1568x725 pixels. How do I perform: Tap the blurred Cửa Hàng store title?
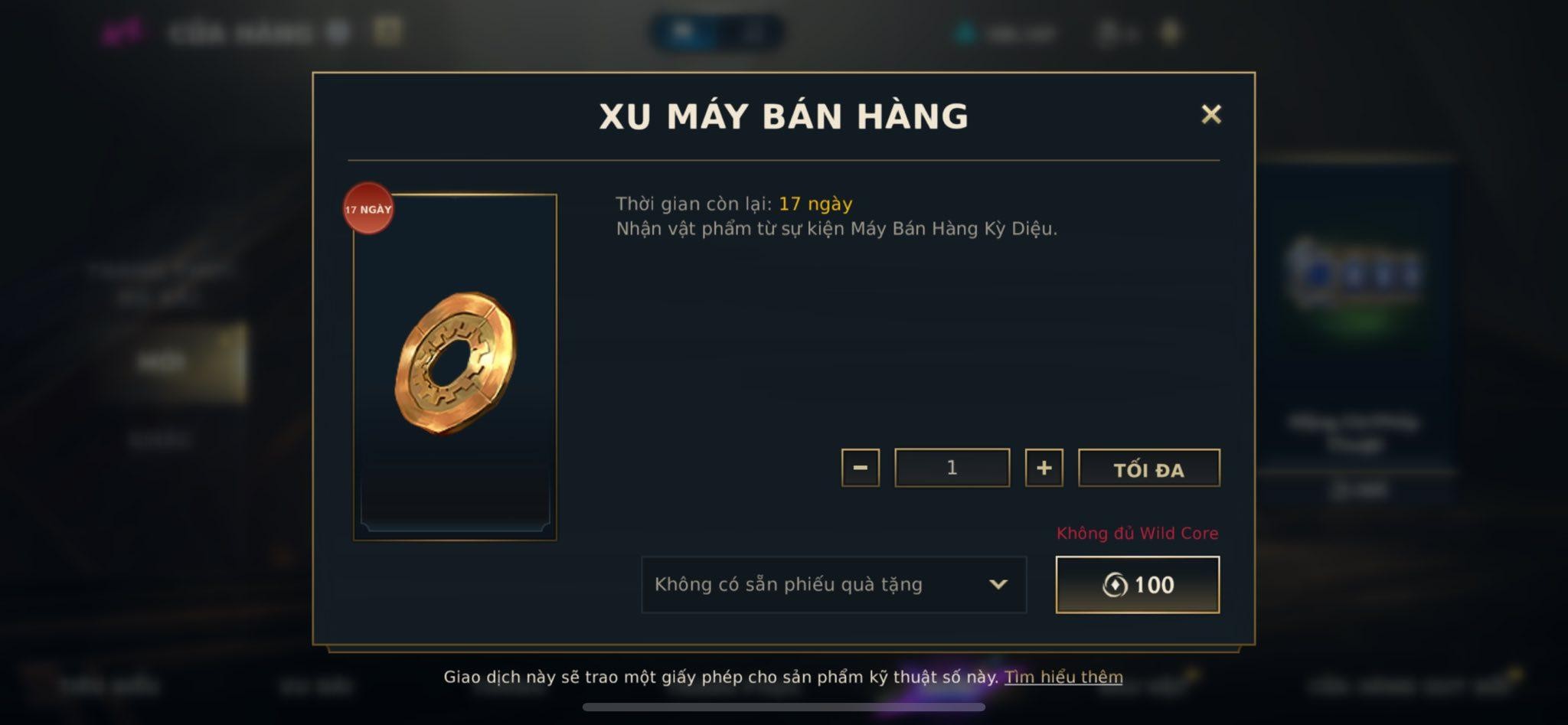(240, 33)
